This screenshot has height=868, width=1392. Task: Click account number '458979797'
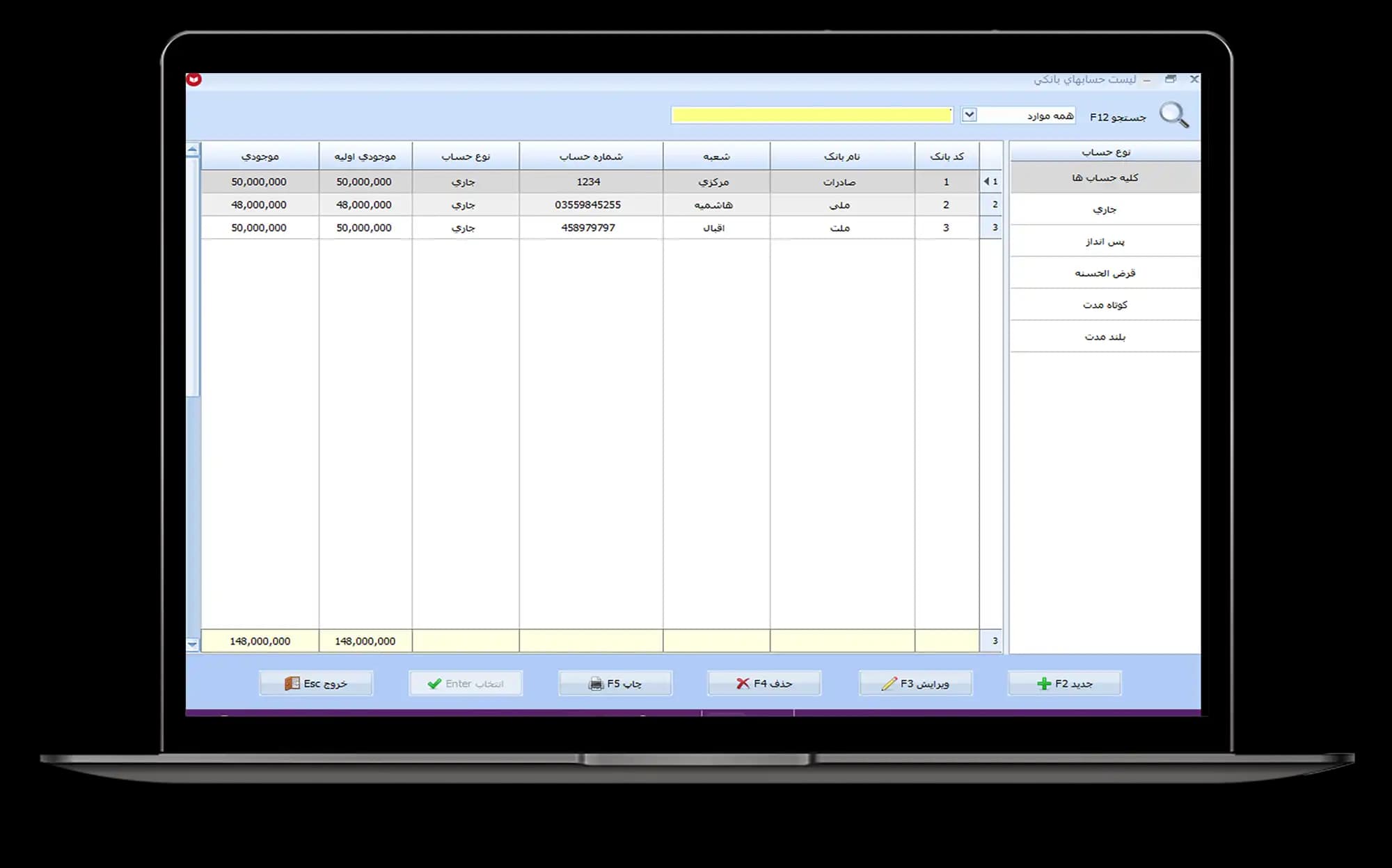point(591,228)
